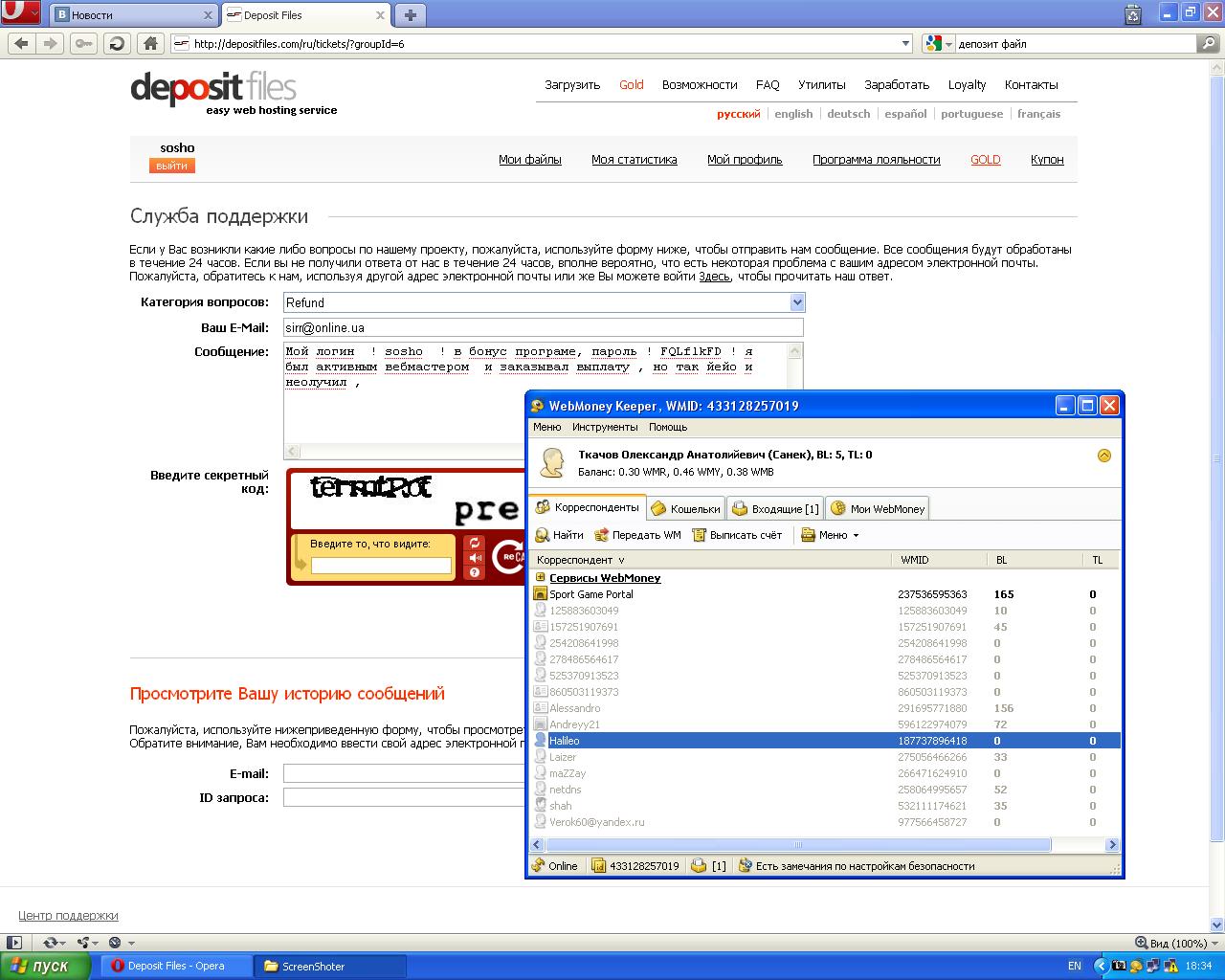Go to the Opera home page
The image size is (1225, 980).
tap(150, 43)
